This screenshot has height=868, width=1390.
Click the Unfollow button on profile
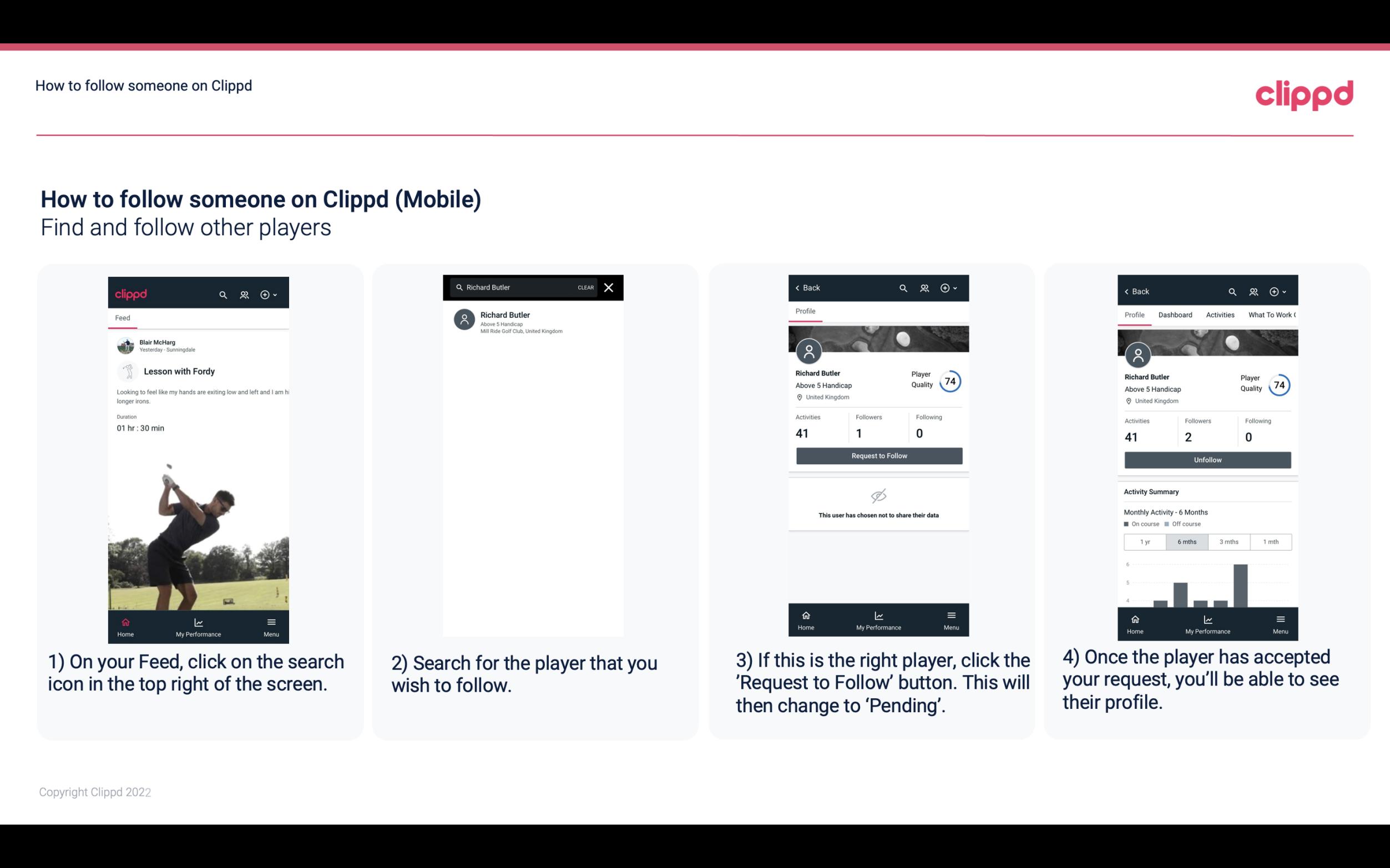tap(1207, 460)
